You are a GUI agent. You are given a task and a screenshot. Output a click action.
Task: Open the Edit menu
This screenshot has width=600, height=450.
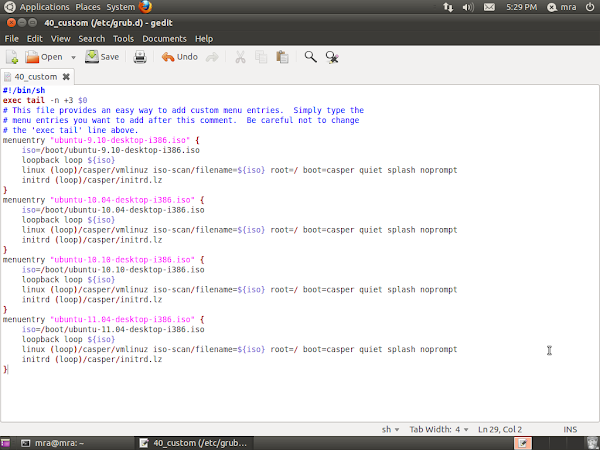tap(34, 39)
